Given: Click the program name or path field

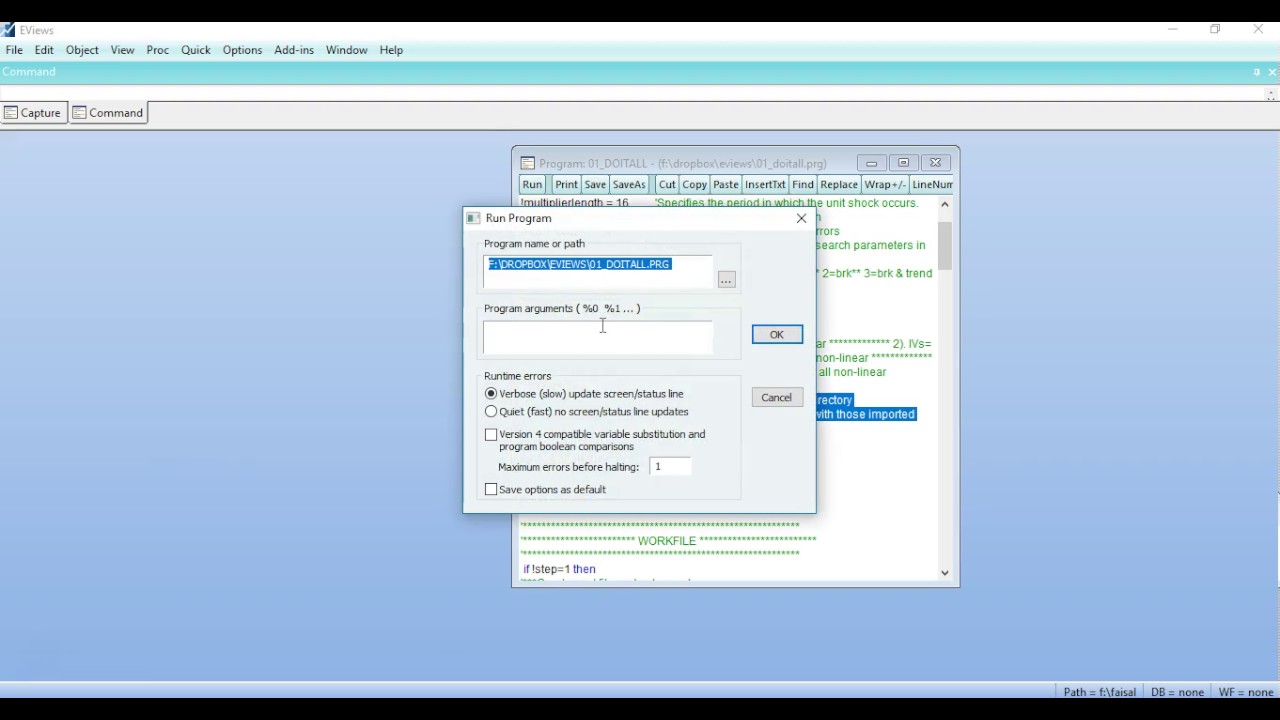Looking at the screenshot, I should click(598, 272).
